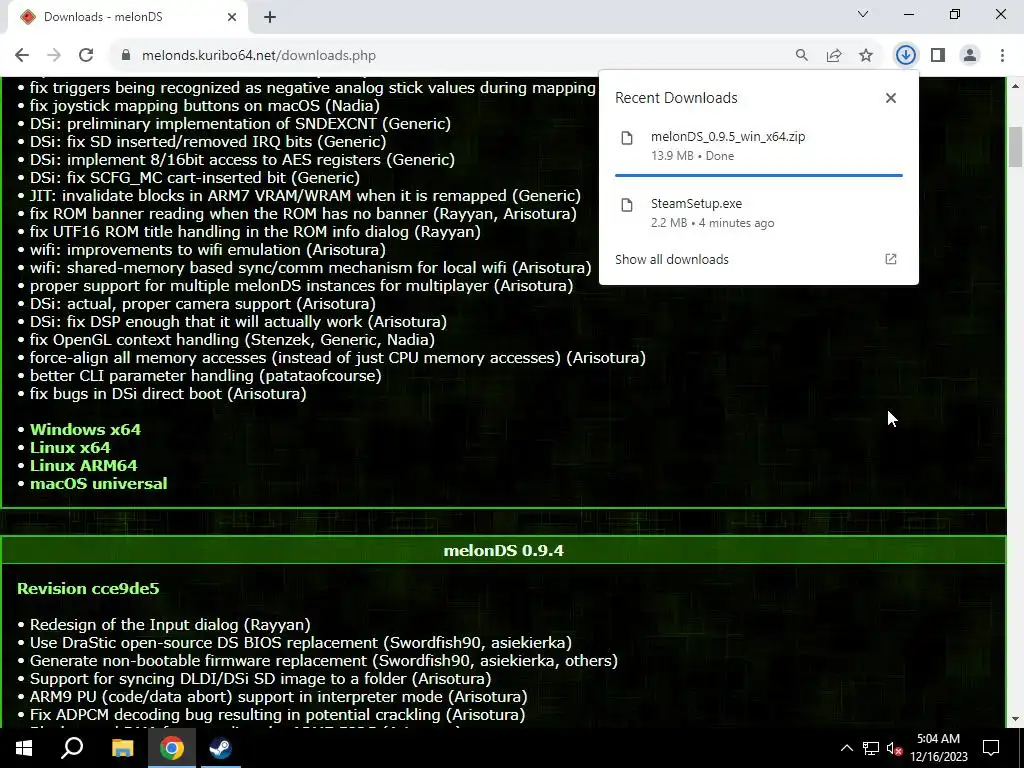The height and width of the screenshot is (768, 1024).
Task: View site security lock info
Action: pos(126,56)
